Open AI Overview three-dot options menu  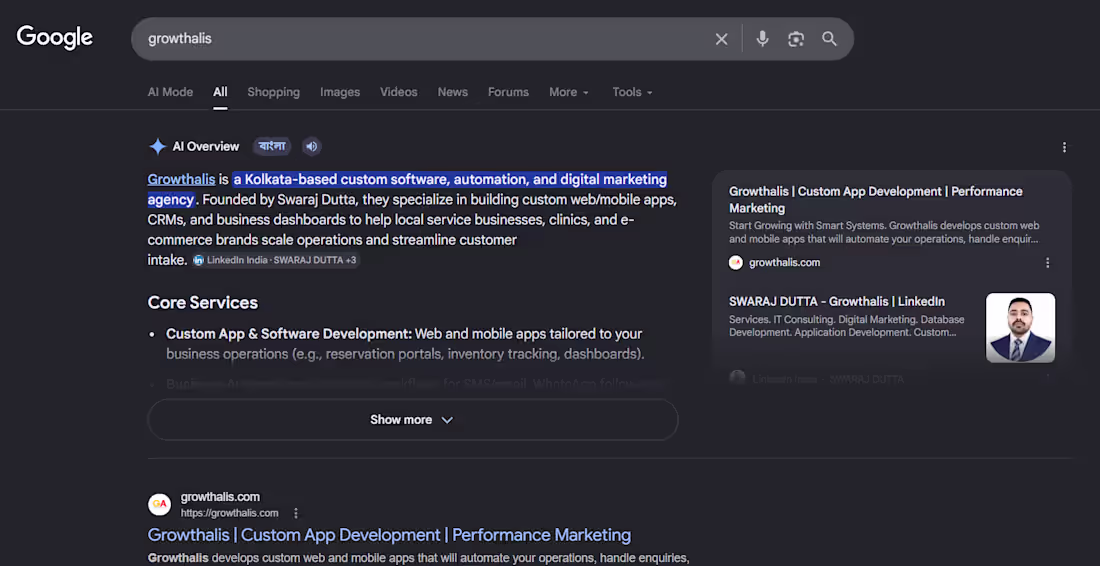tap(1064, 147)
